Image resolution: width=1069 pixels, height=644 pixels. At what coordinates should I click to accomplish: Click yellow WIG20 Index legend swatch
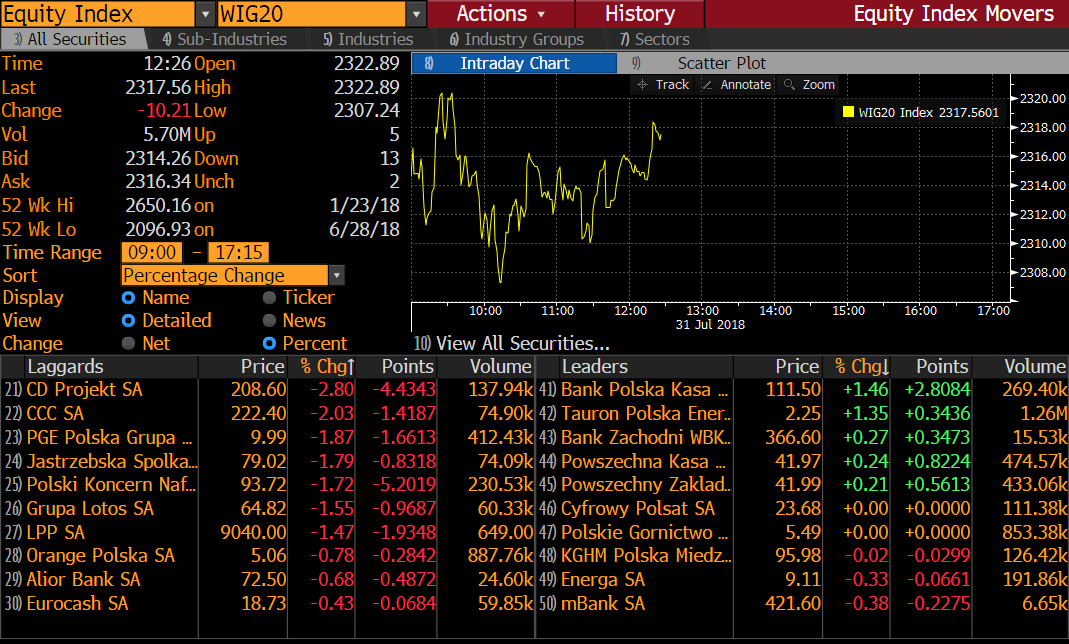point(848,112)
